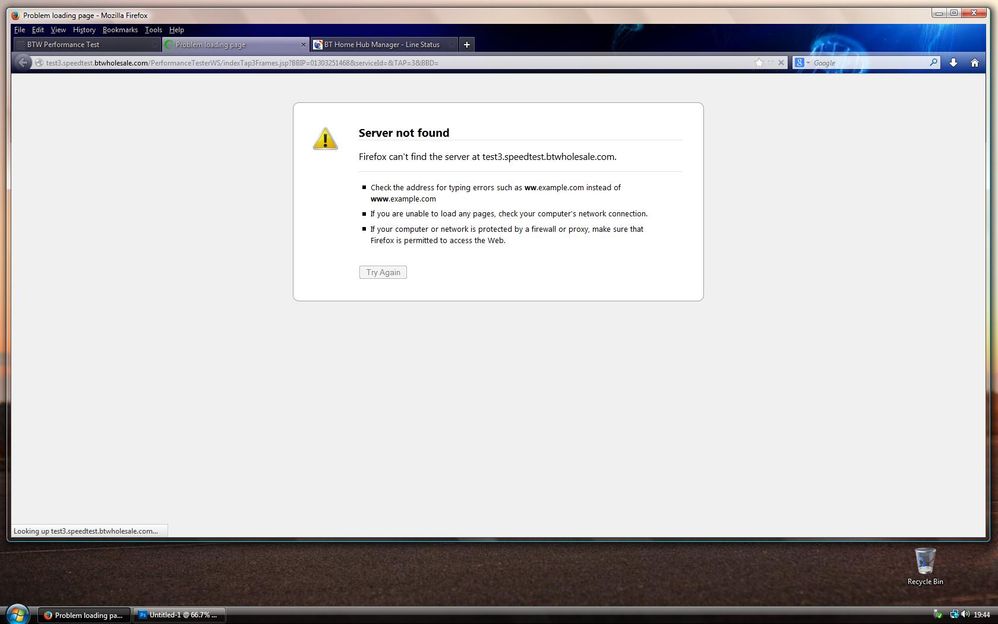Close the Firefox window
998x624 pixels.
[x=974, y=13]
